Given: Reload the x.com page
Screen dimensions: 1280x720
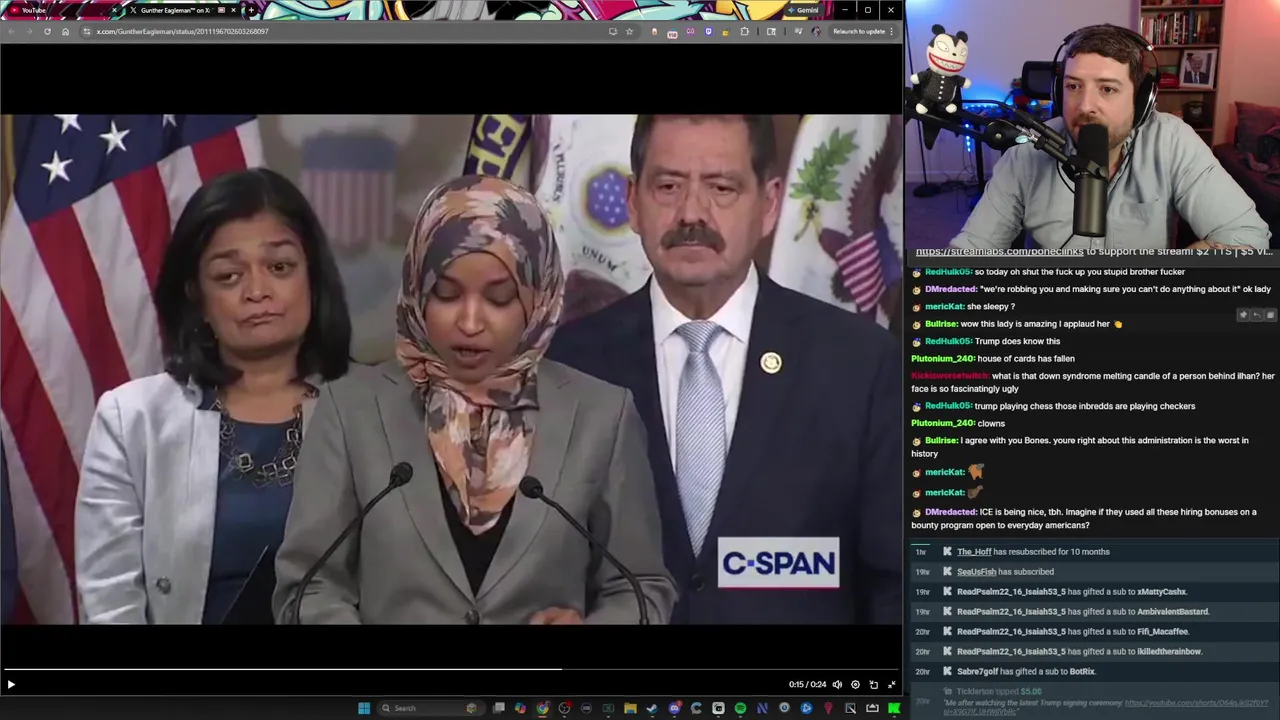Looking at the screenshot, I should (x=47, y=31).
